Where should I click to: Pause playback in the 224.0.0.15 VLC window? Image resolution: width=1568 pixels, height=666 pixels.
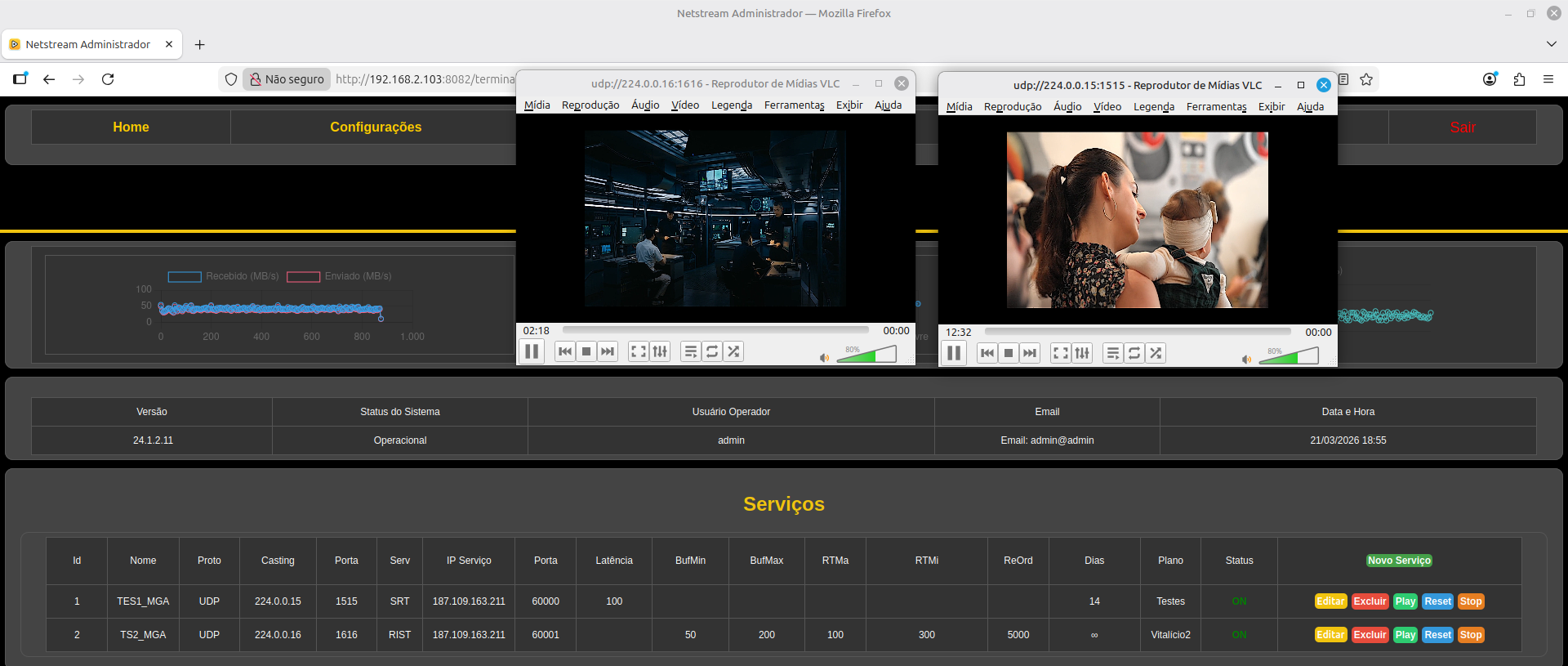pyautogui.click(x=954, y=353)
